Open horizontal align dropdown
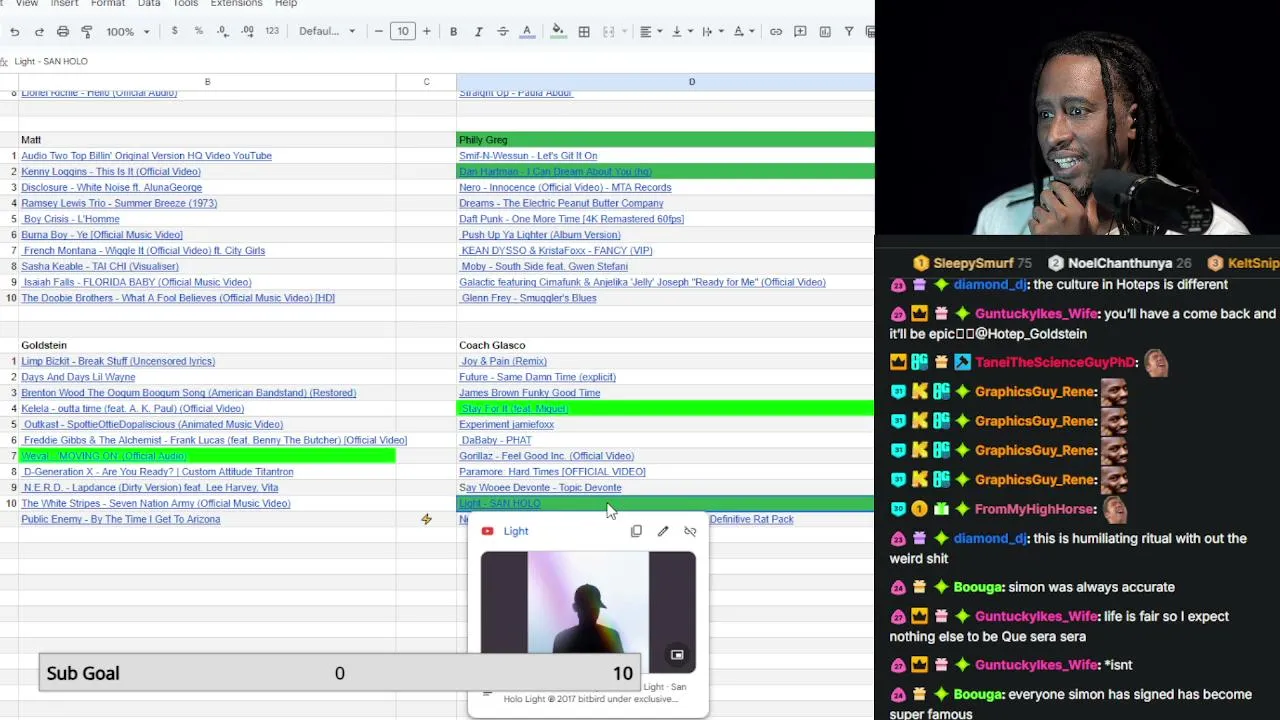The height and width of the screenshot is (720, 1280). [651, 32]
